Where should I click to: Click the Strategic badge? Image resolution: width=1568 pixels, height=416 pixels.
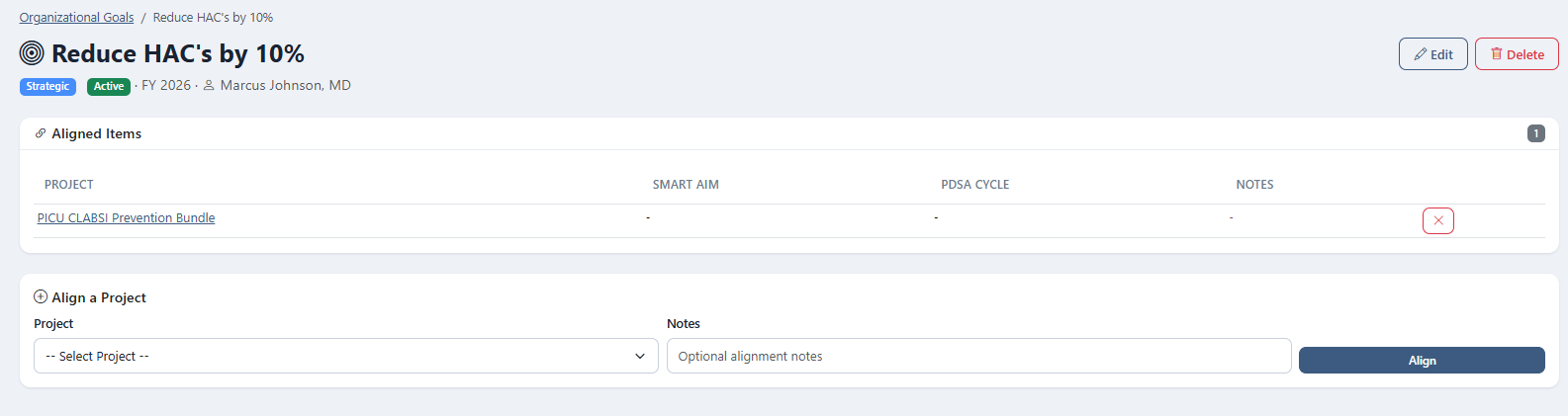point(47,86)
